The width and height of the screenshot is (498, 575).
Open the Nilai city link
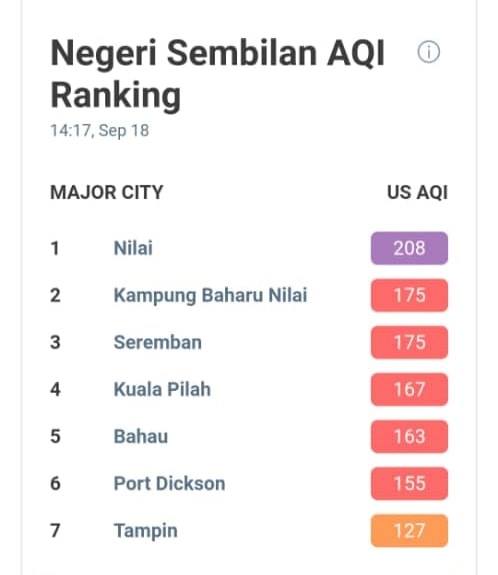[133, 248]
